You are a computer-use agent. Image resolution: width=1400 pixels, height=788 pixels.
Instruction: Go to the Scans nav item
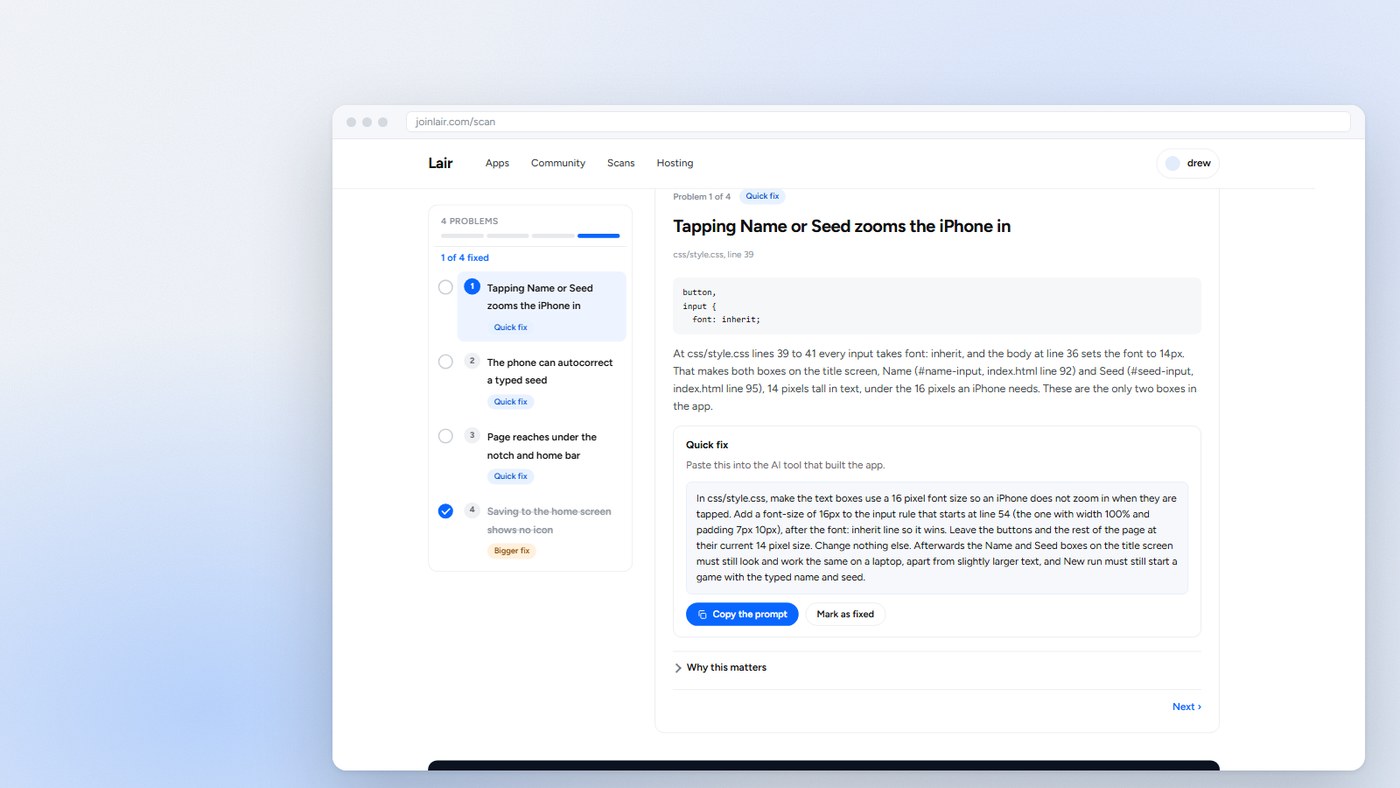pos(621,163)
